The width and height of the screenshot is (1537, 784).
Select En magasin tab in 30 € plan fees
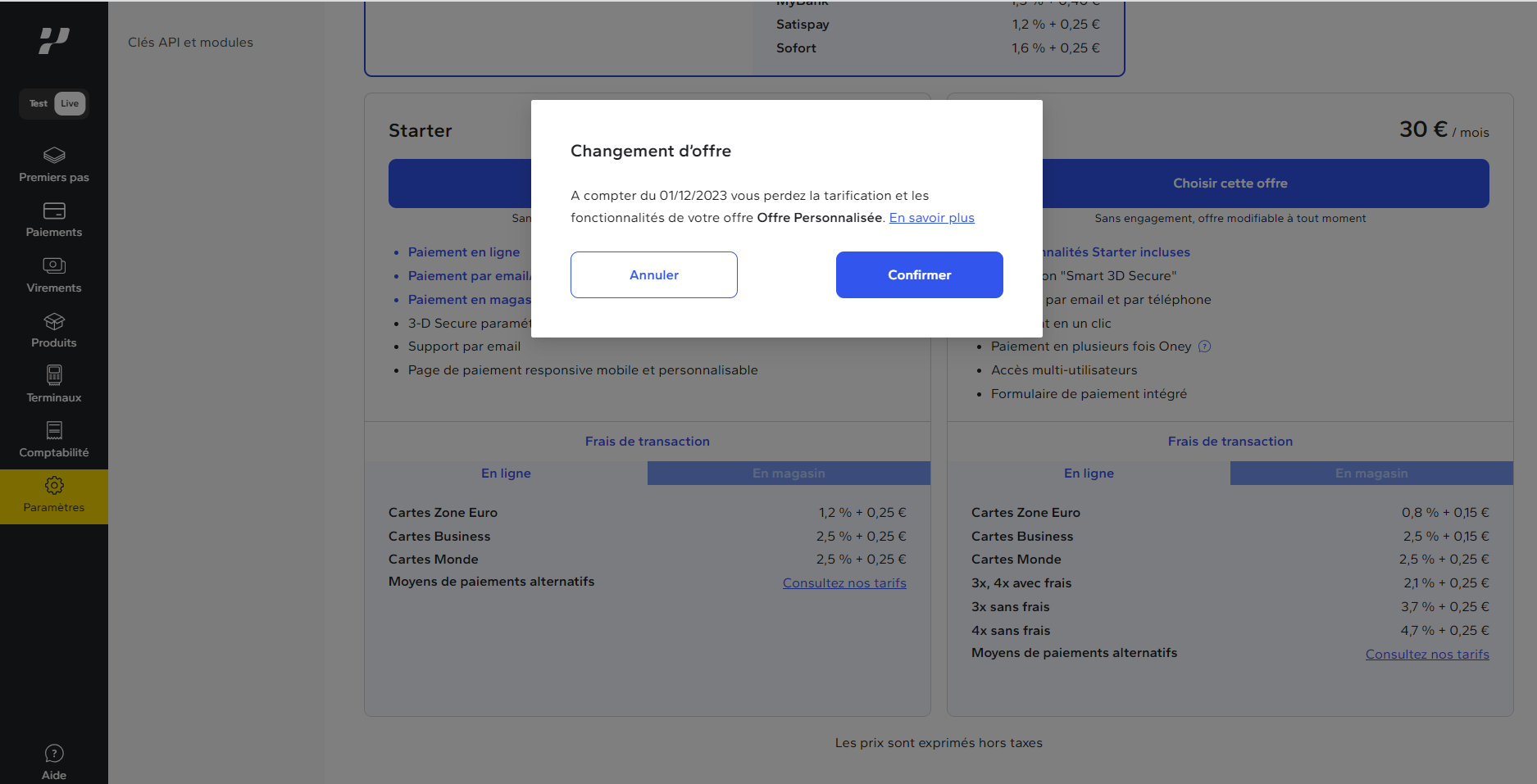(x=1371, y=474)
